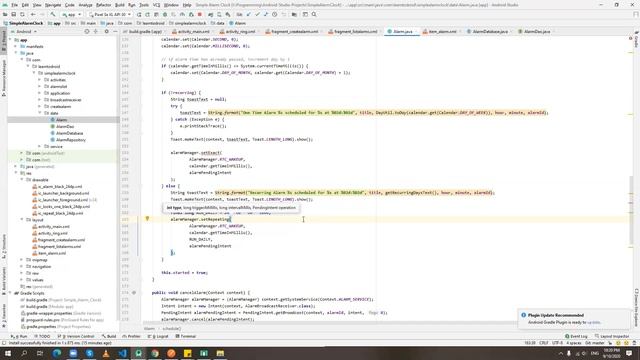Select AlarmDao in project tree
Image resolution: width=640 pixels, height=360 pixels.
click(65, 127)
